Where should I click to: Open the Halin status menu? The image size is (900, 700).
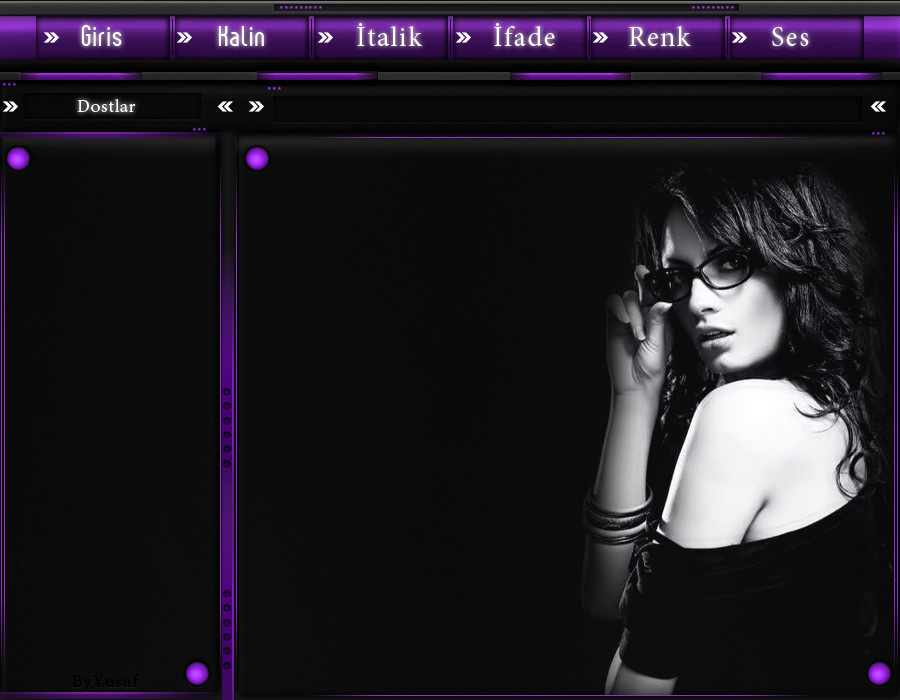pyautogui.click(x=241, y=38)
